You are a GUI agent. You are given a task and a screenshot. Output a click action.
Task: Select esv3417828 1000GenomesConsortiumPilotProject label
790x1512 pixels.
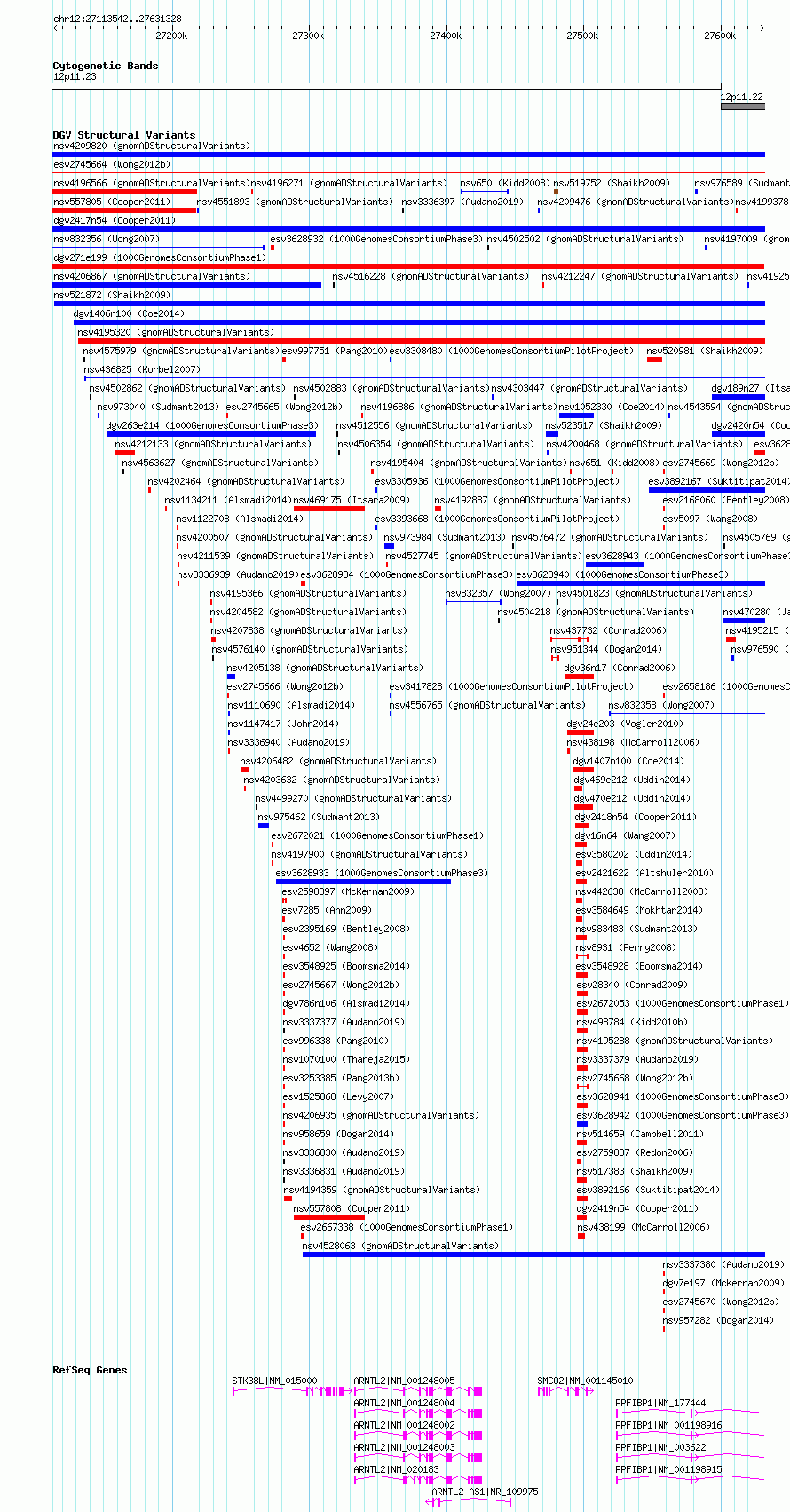coord(511,686)
